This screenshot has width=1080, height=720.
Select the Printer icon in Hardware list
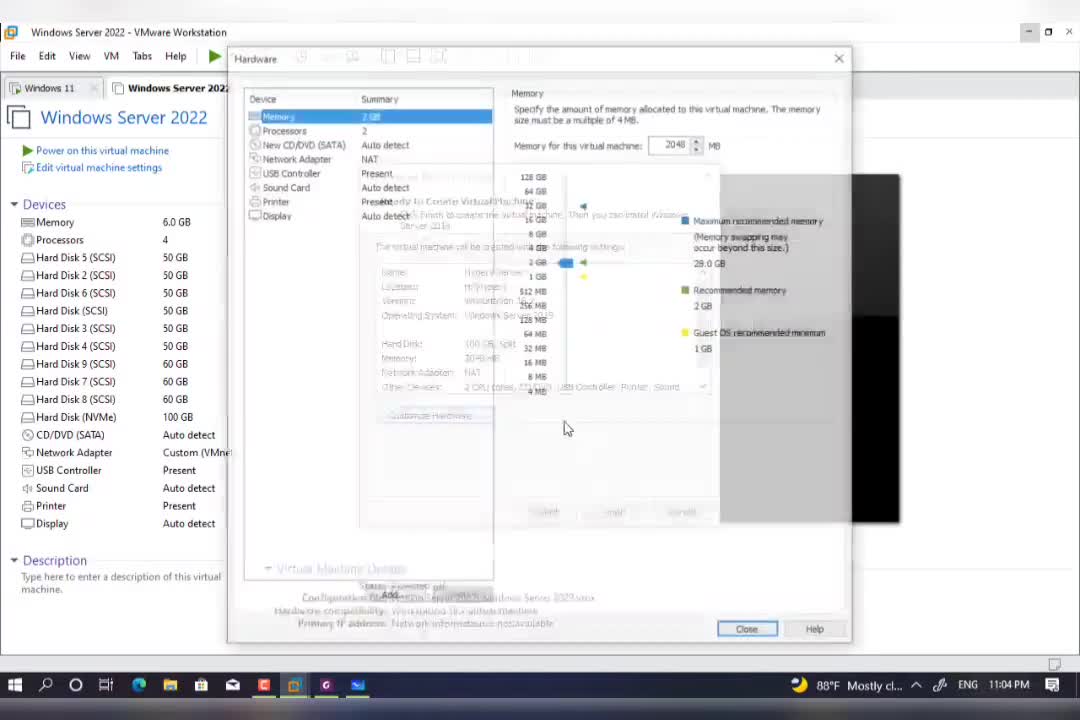pos(255,202)
